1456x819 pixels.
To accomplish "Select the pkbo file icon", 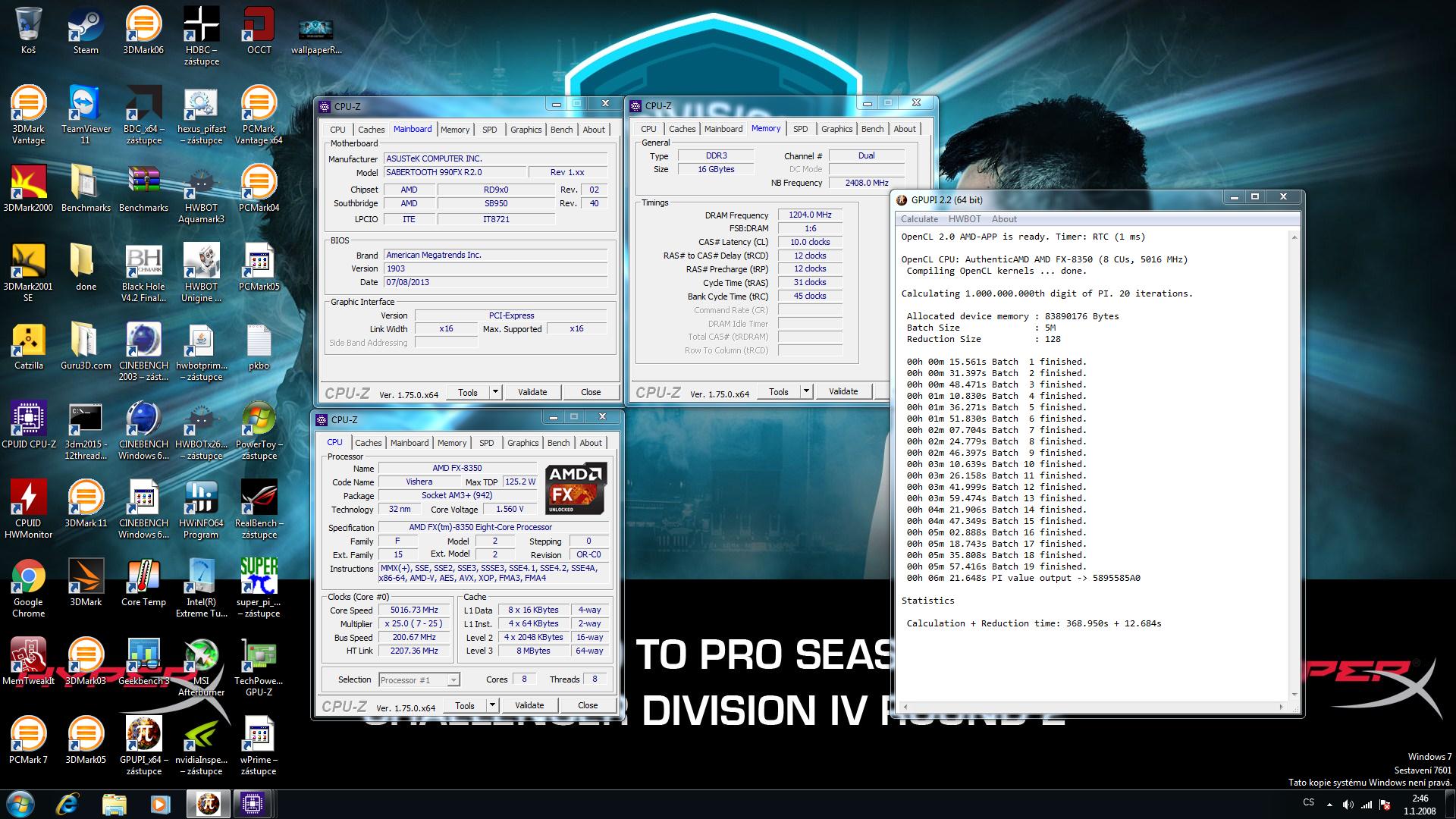I will pos(259,347).
